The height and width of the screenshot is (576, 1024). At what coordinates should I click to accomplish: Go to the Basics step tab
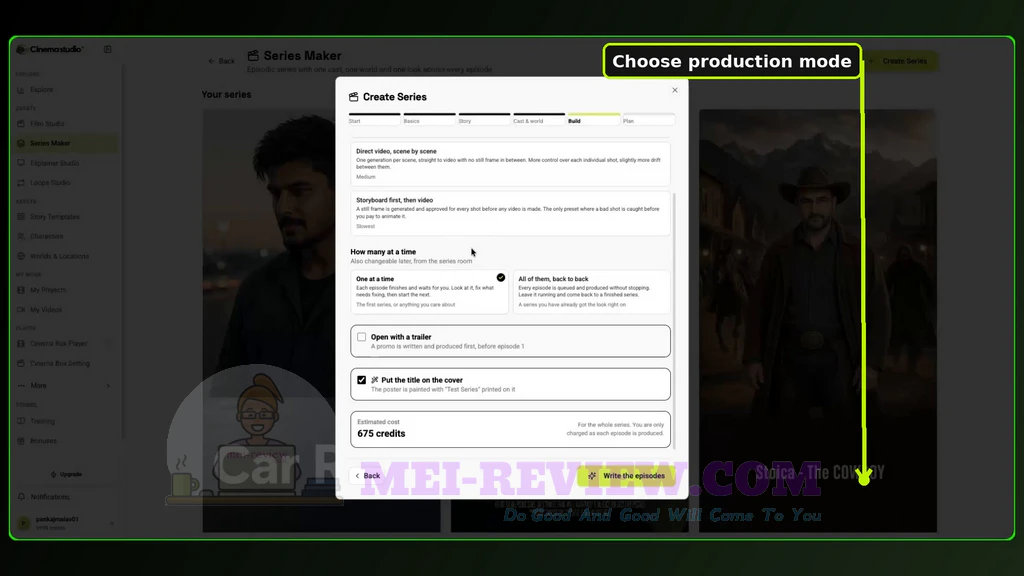pos(429,119)
